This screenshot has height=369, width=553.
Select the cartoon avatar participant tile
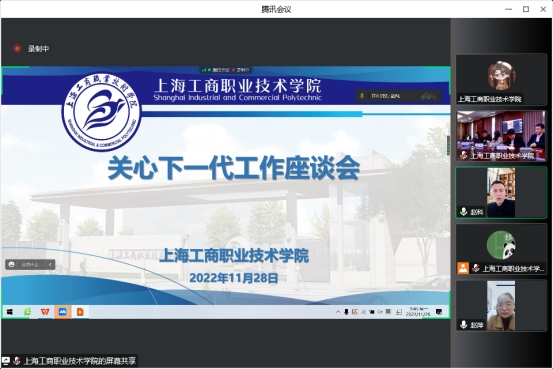501,79
